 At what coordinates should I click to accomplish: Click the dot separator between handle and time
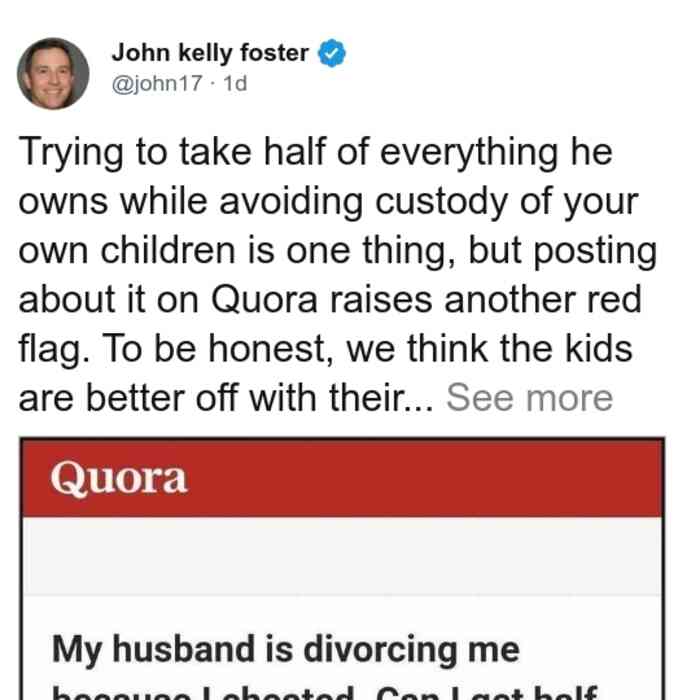tap(213, 84)
